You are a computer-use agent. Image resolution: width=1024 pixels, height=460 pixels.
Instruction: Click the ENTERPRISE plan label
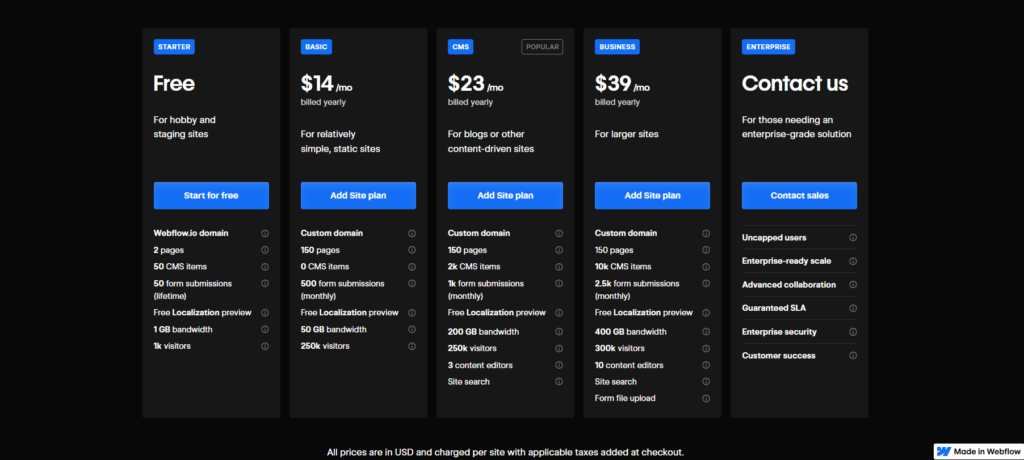click(x=768, y=47)
